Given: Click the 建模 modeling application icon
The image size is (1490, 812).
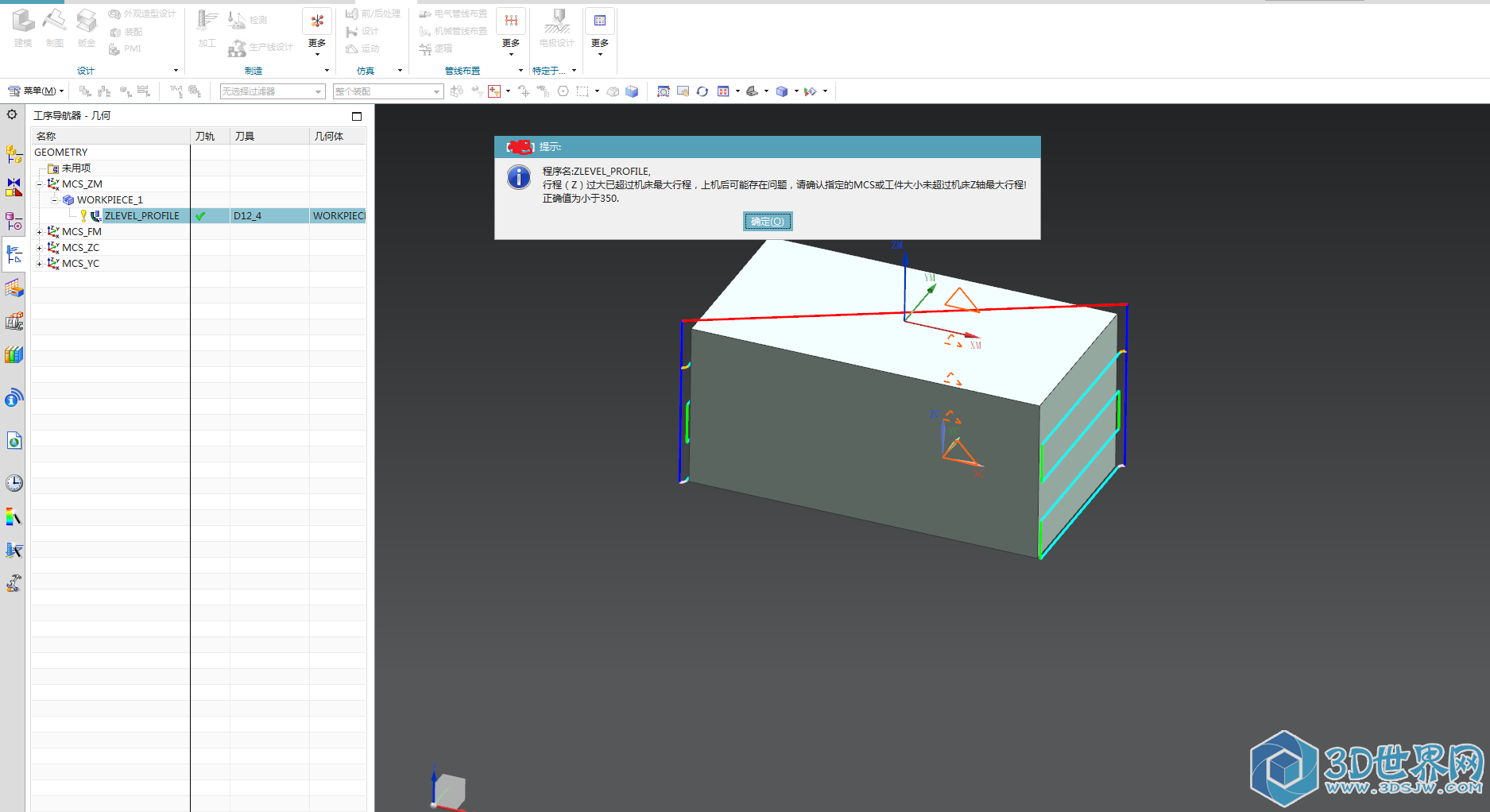Looking at the screenshot, I should [23, 28].
